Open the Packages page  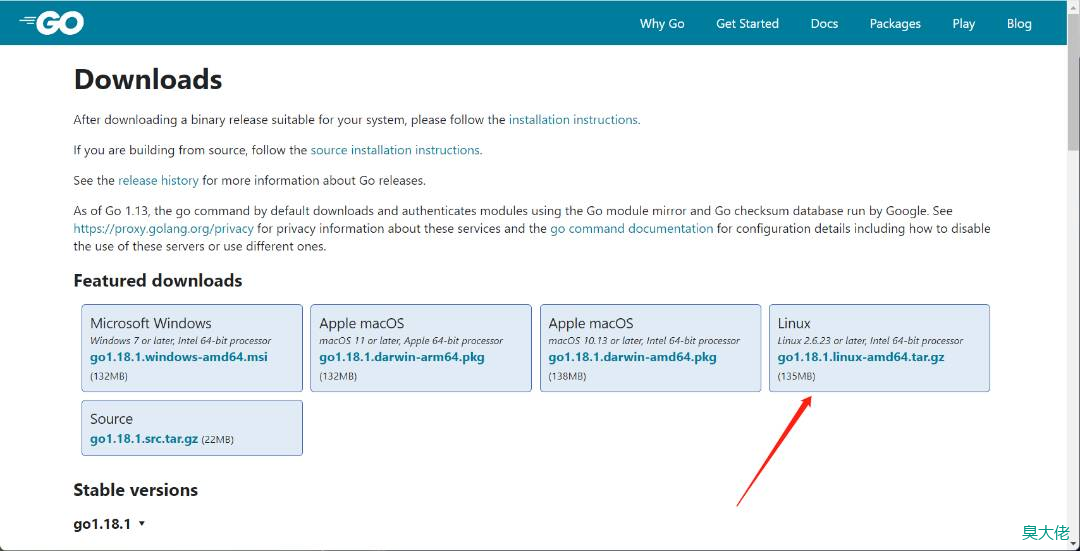click(x=895, y=23)
